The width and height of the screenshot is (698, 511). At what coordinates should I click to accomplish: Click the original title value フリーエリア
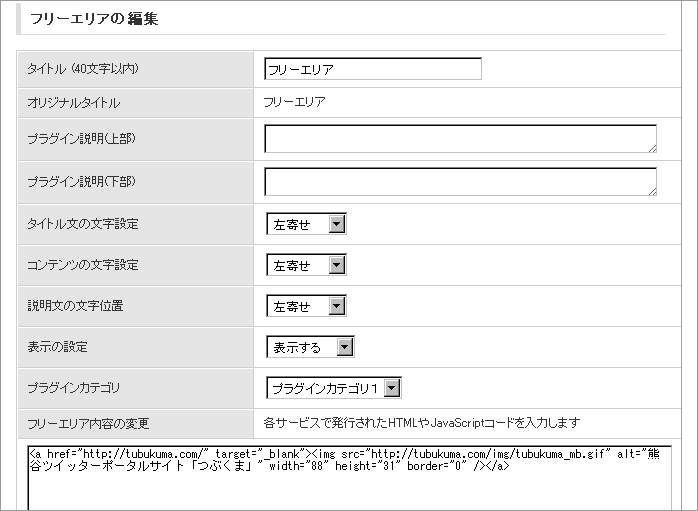pyautogui.click(x=294, y=102)
